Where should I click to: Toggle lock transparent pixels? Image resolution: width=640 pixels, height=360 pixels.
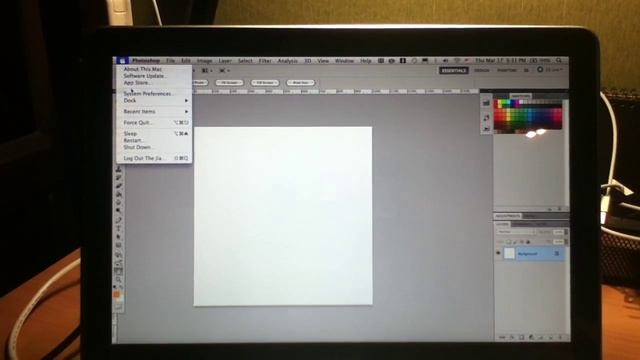[508, 242]
